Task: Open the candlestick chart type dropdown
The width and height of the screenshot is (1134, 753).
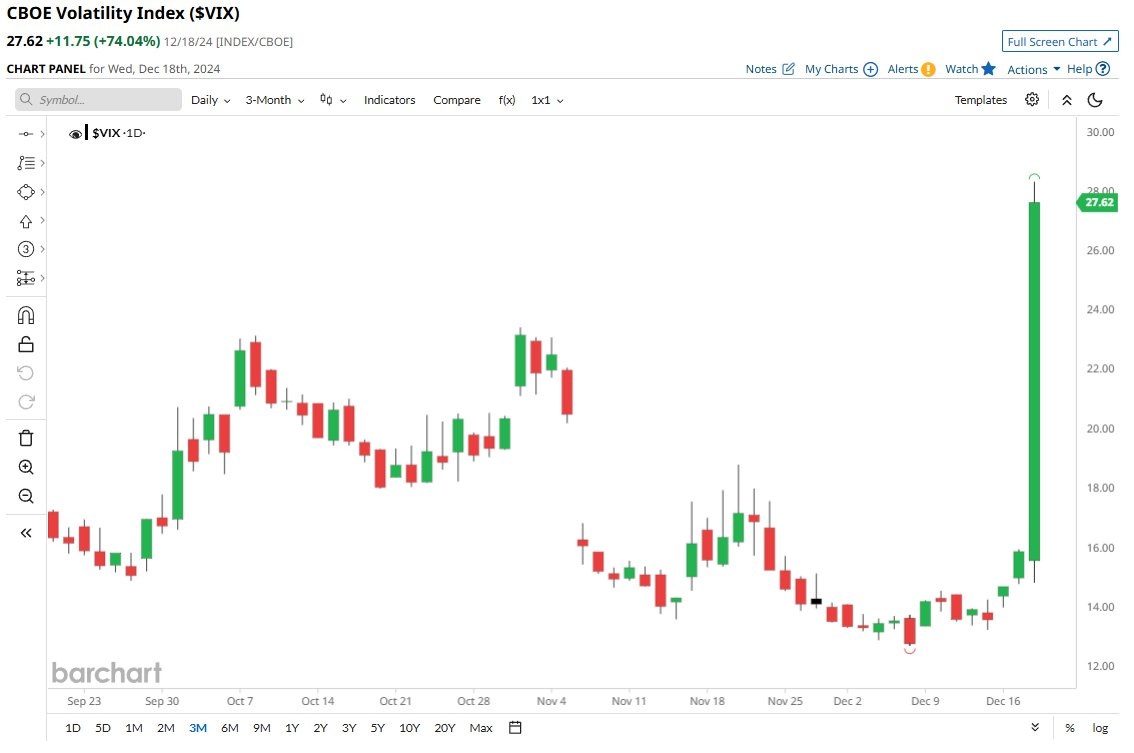Action: coord(333,100)
